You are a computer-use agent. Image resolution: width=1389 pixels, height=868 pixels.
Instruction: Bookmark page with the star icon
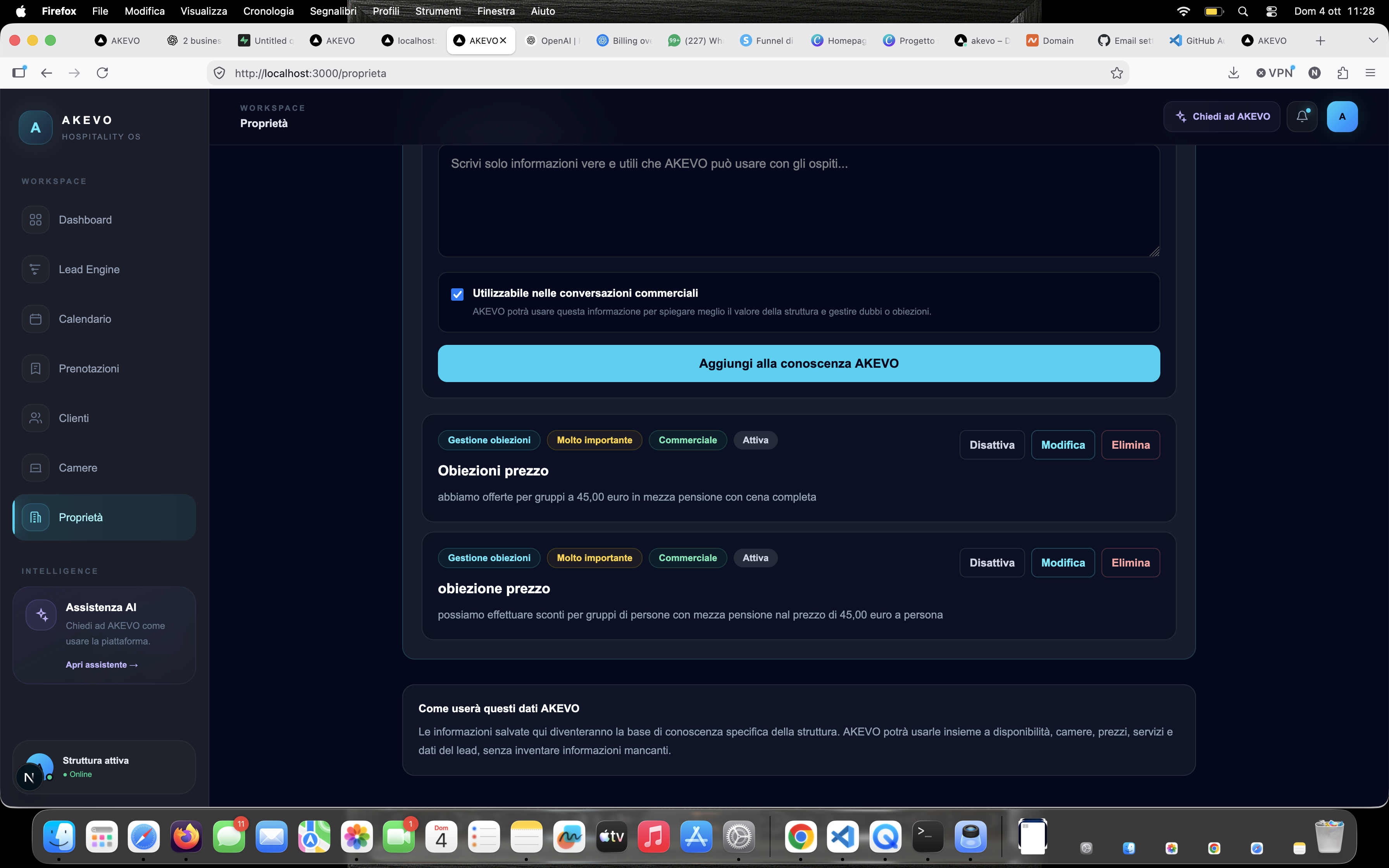(x=1117, y=73)
